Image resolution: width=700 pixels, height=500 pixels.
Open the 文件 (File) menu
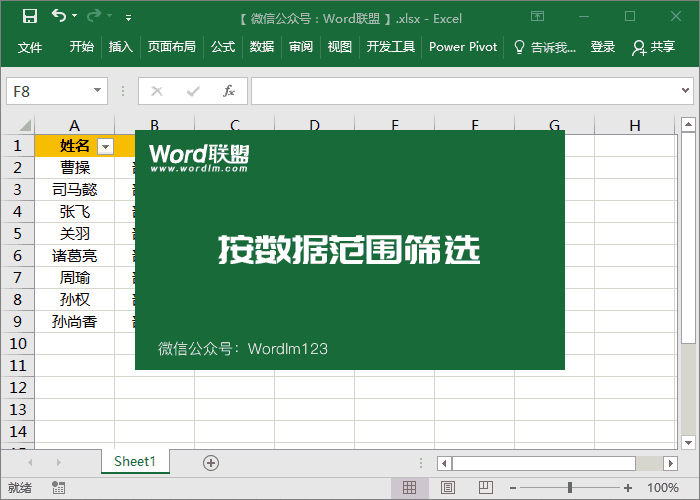(x=30, y=47)
